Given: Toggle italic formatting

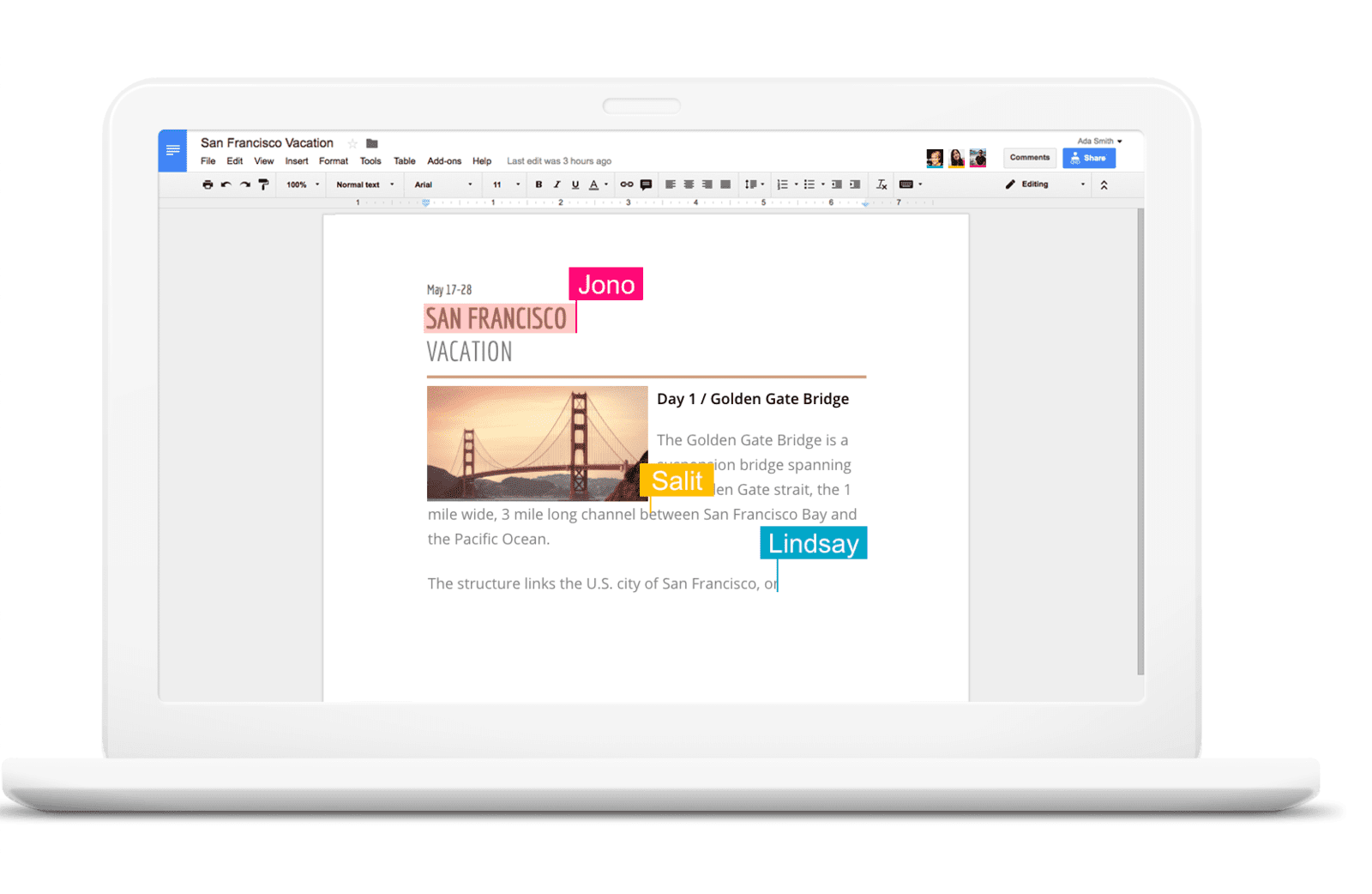Looking at the screenshot, I should [x=557, y=184].
